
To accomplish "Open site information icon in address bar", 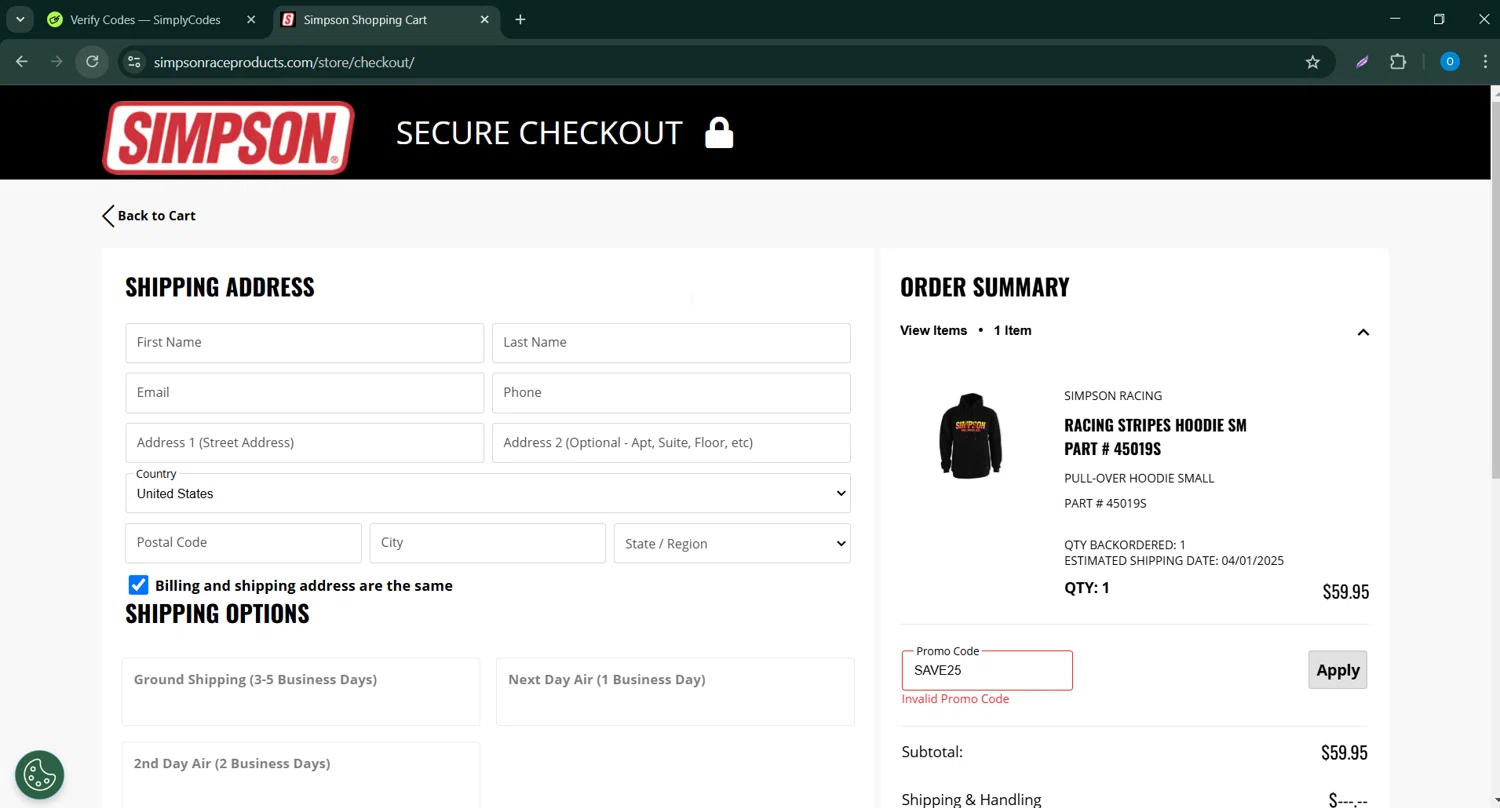I will point(134,62).
